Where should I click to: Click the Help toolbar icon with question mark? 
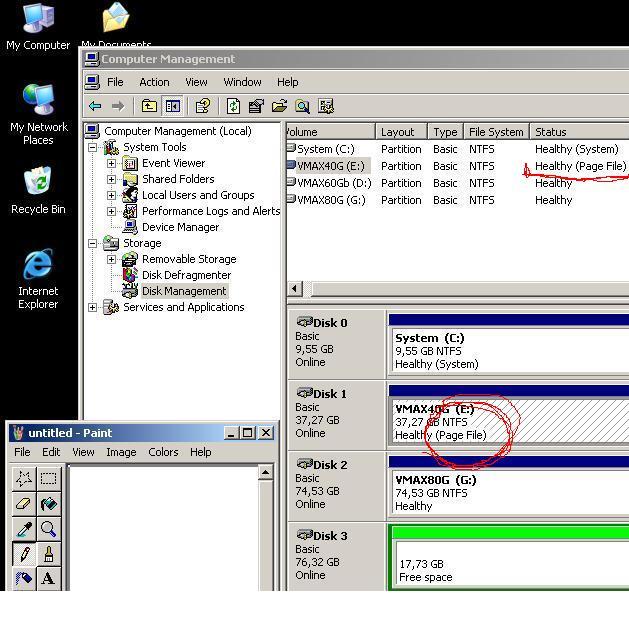click(203, 106)
